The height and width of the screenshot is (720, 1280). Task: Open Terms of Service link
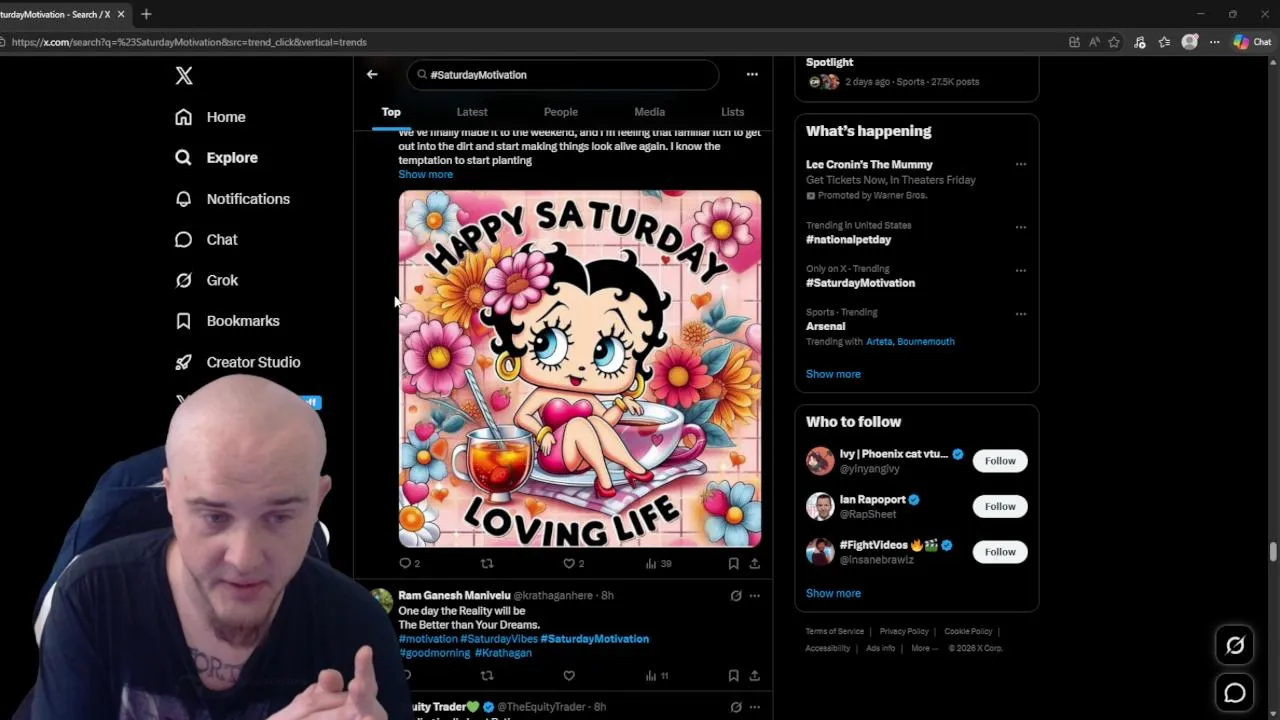click(x=835, y=632)
